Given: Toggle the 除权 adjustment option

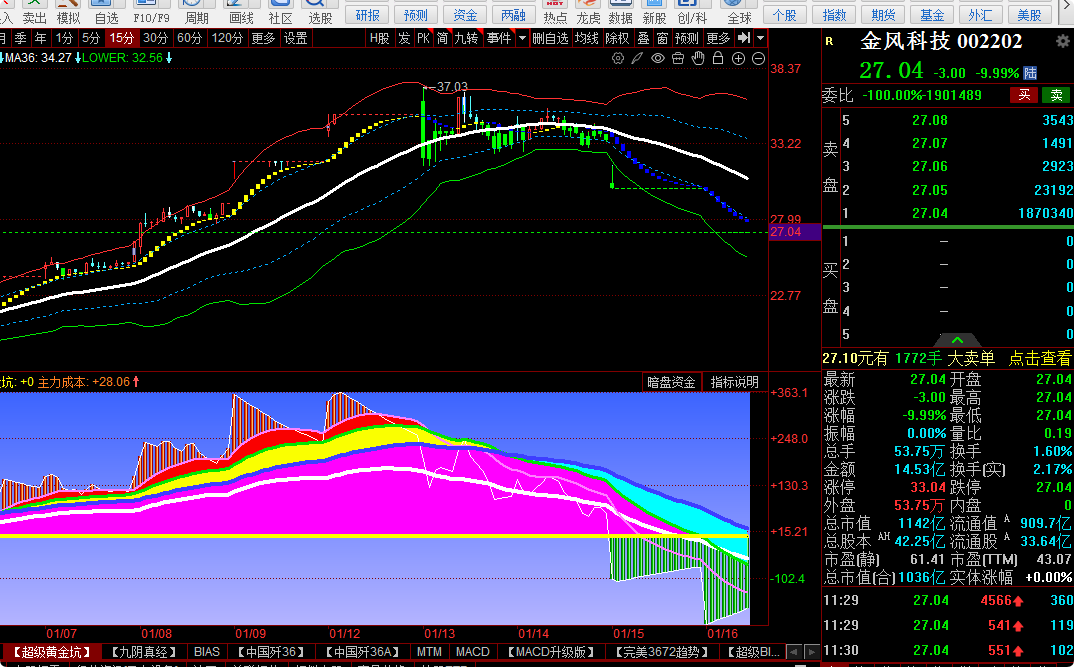Looking at the screenshot, I should [x=618, y=38].
